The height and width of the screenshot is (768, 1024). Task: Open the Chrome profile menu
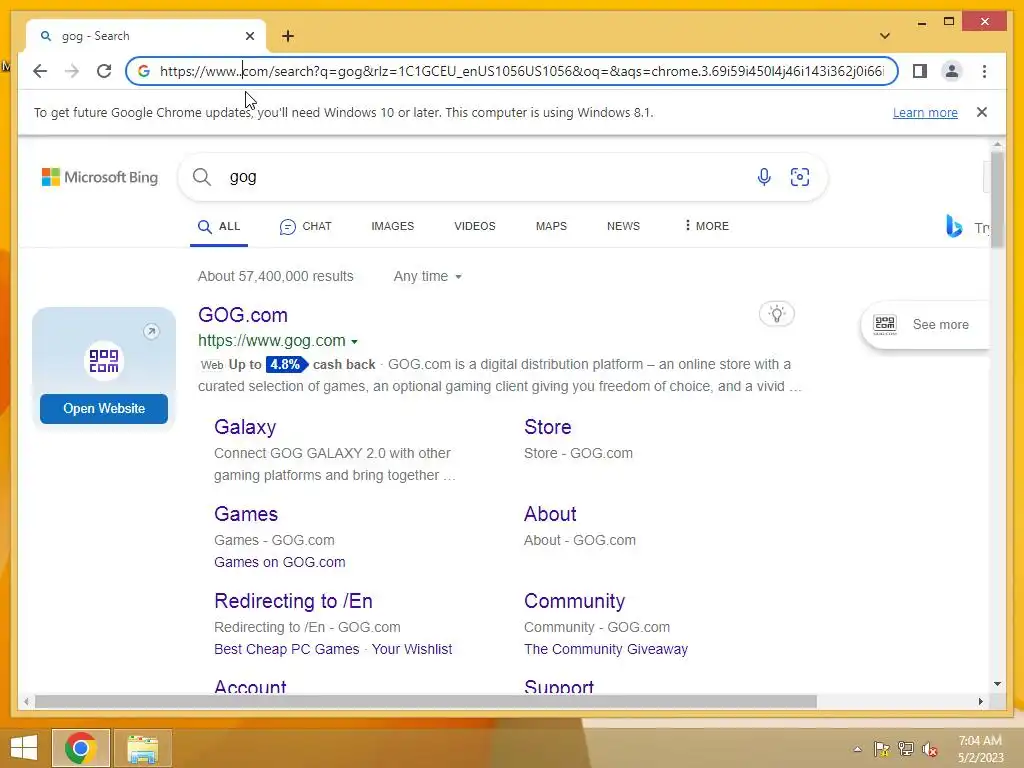tap(952, 71)
